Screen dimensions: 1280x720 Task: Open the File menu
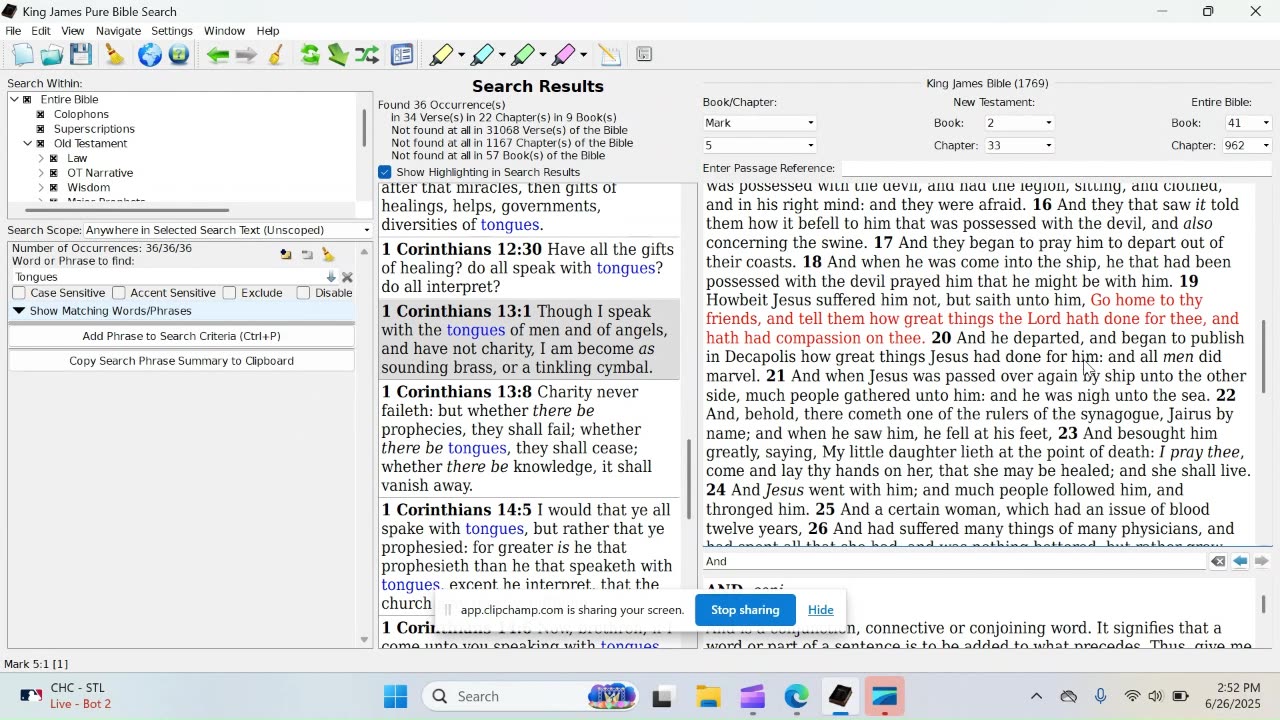[x=13, y=31]
